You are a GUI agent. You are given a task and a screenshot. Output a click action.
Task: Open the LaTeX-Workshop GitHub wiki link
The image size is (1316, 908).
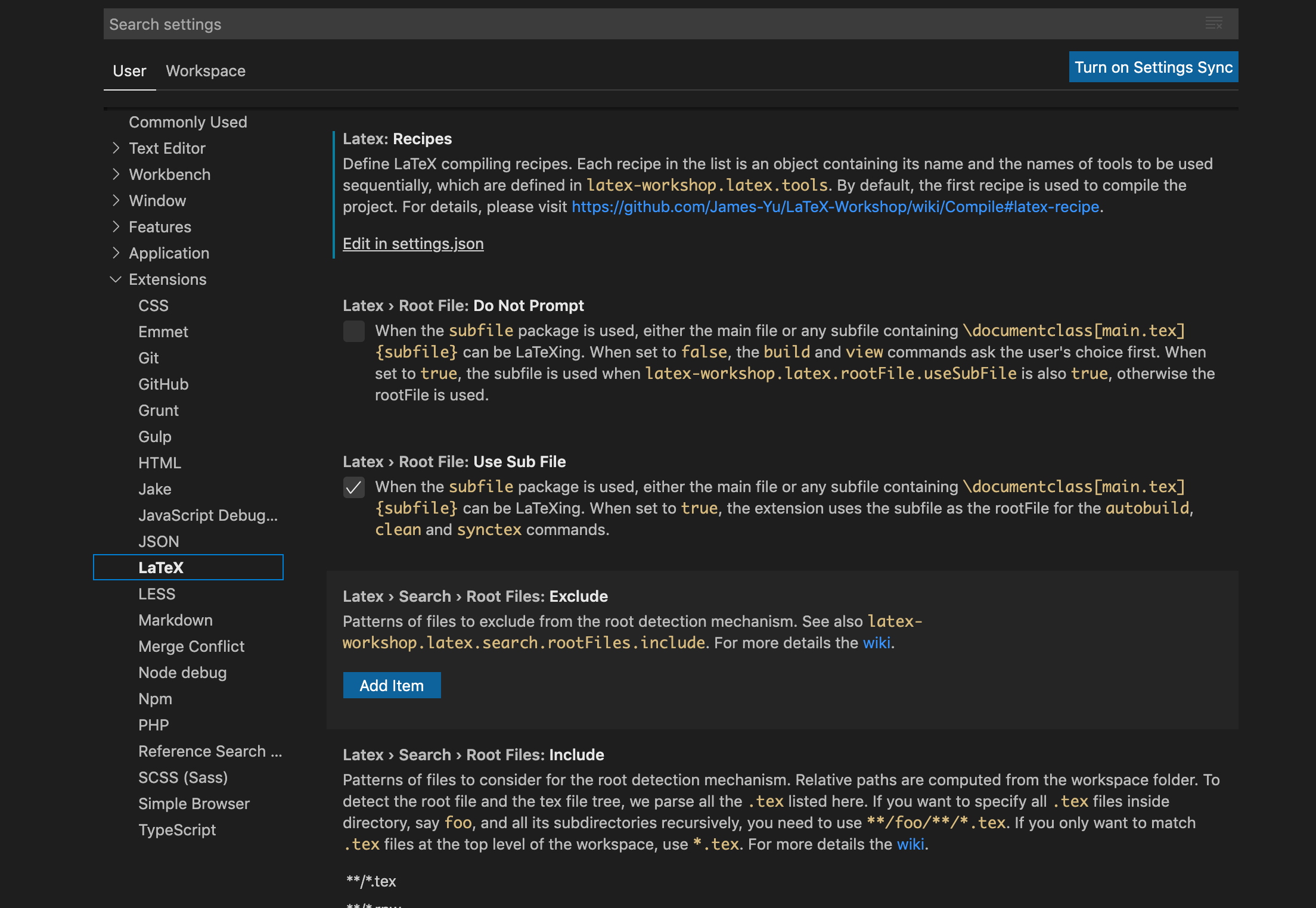coord(835,207)
